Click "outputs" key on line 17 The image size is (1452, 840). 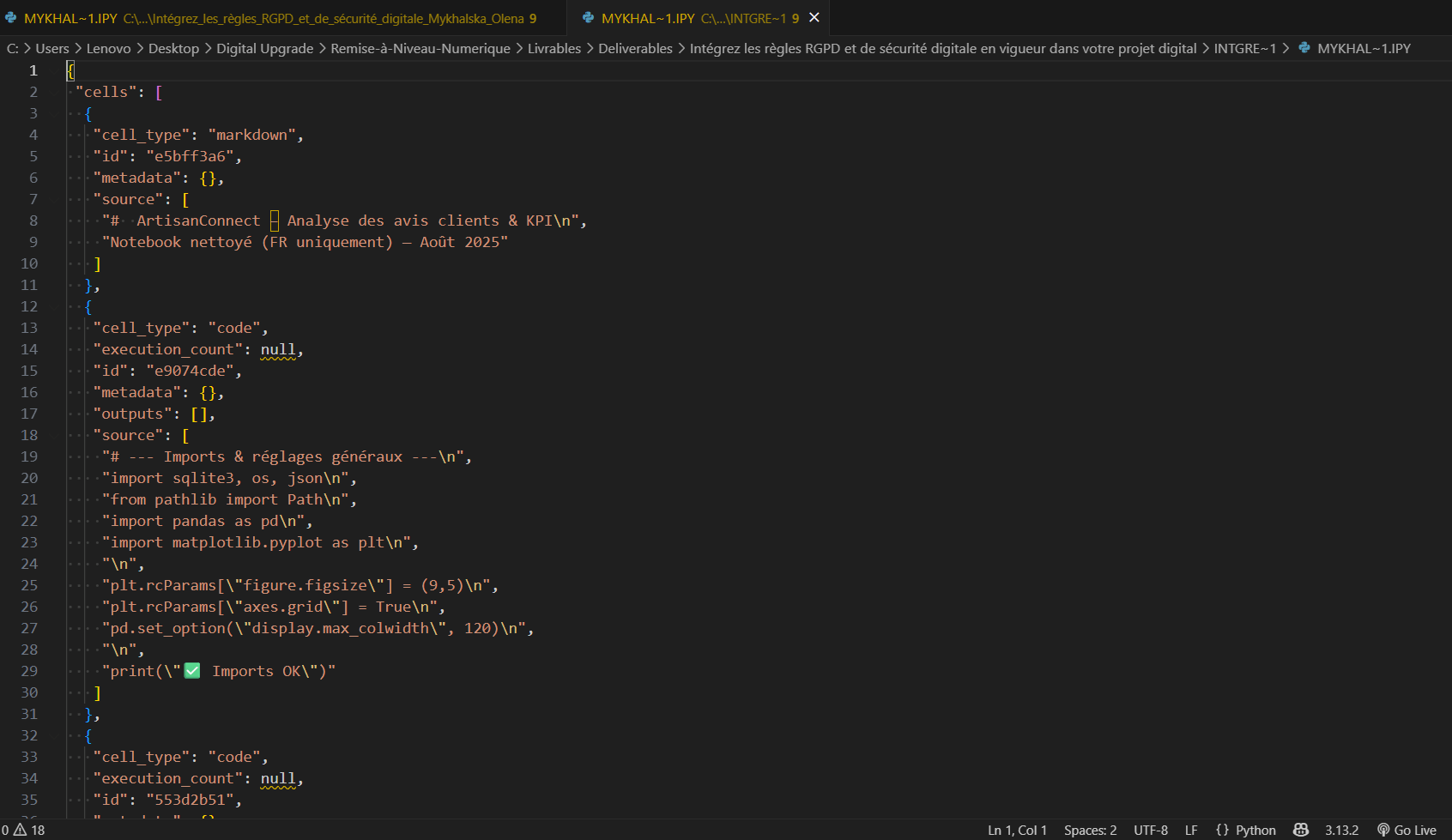coord(132,414)
